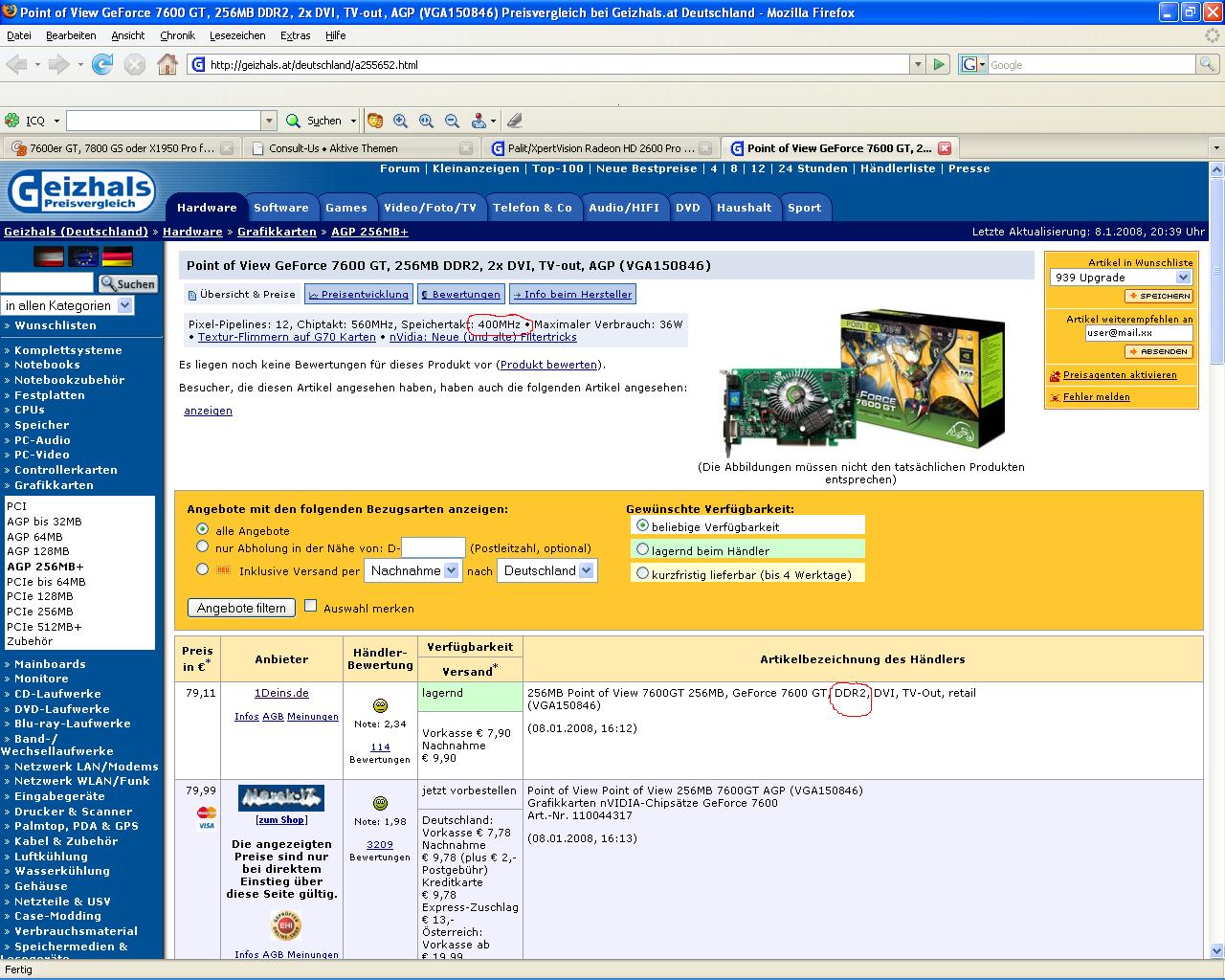Image resolution: width=1225 pixels, height=980 pixels.
Task: Click the postal code input field
Action: (433, 547)
